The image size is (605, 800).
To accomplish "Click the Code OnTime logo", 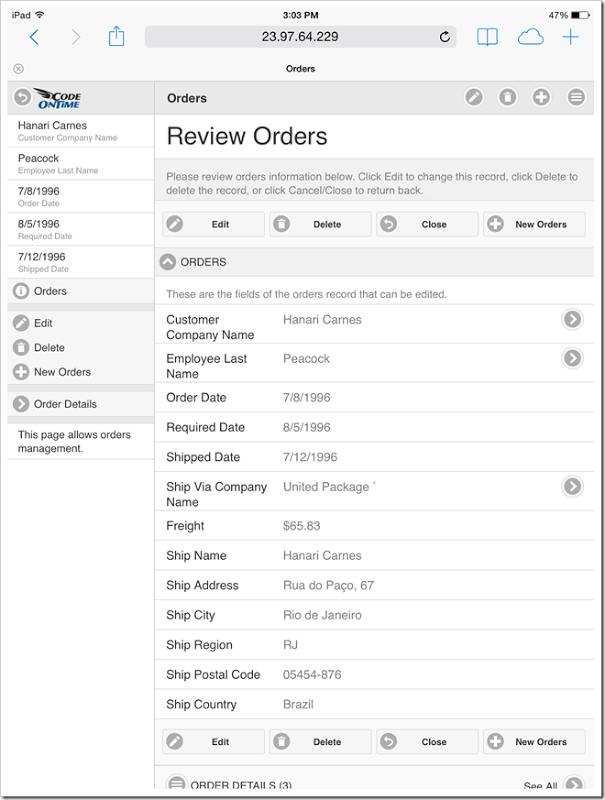I will point(58,97).
